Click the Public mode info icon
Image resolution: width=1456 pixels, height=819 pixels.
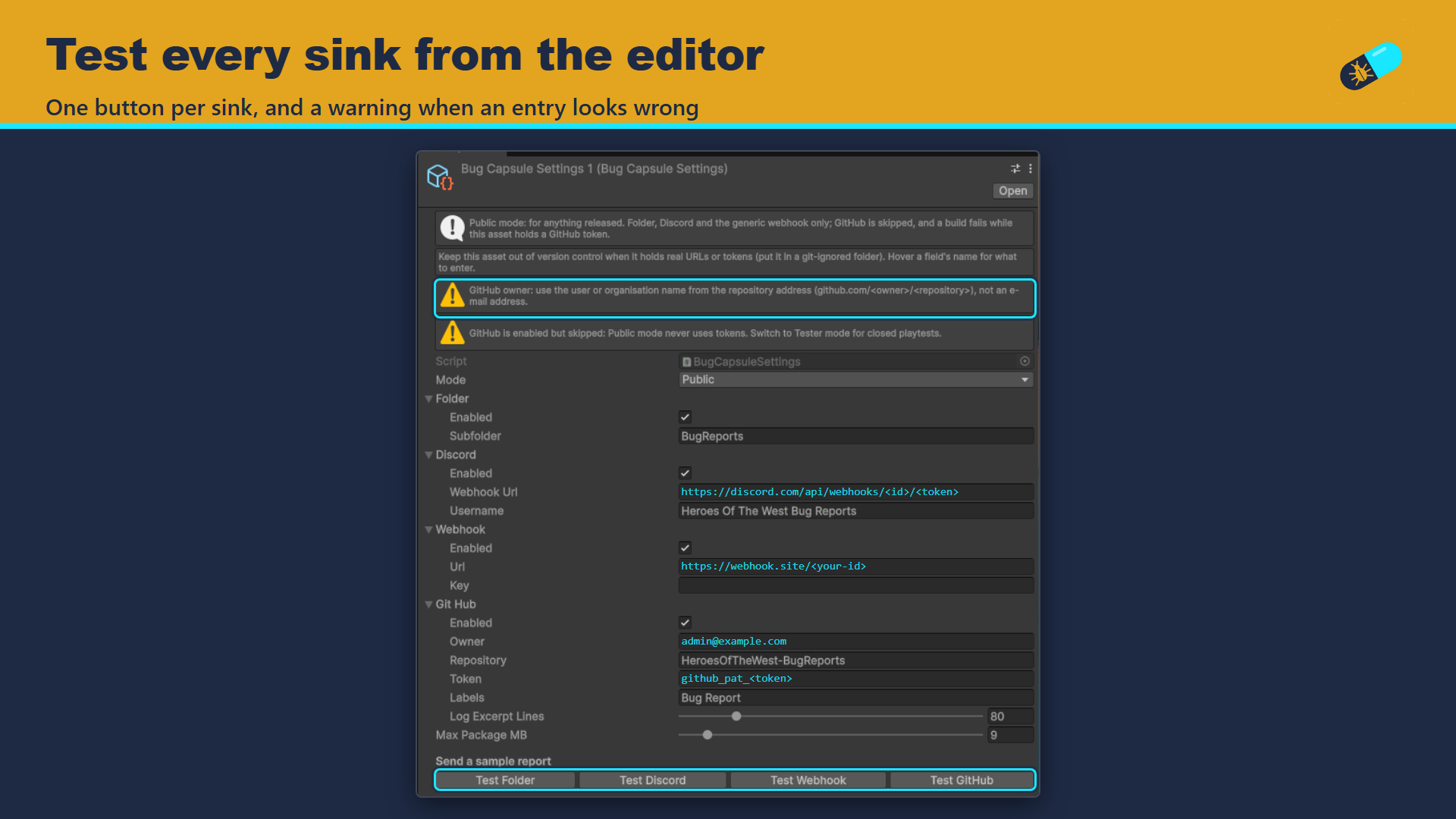pos(453,227)
